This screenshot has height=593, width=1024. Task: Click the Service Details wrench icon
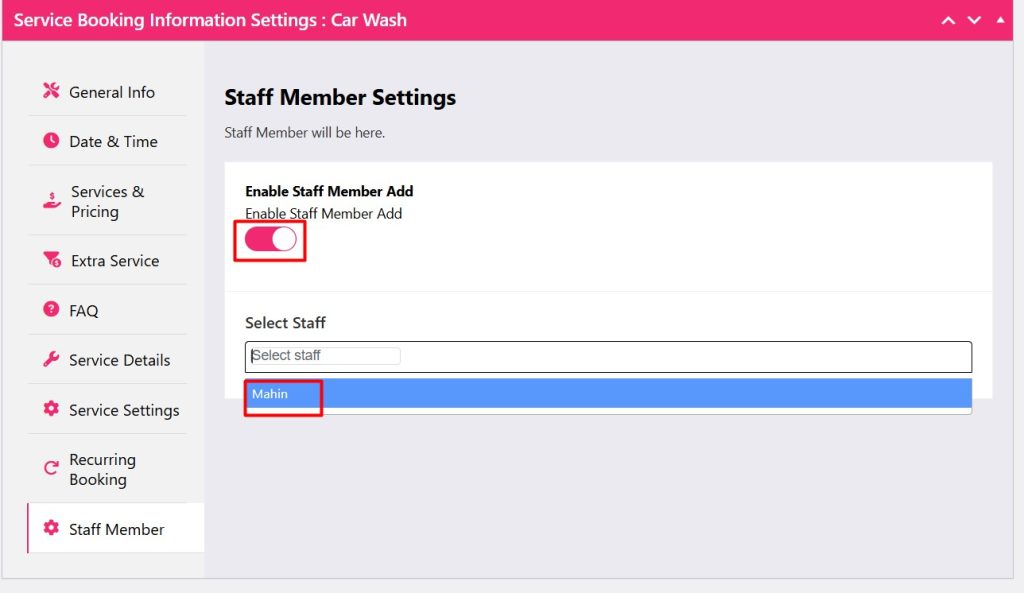tap(51, 360)
